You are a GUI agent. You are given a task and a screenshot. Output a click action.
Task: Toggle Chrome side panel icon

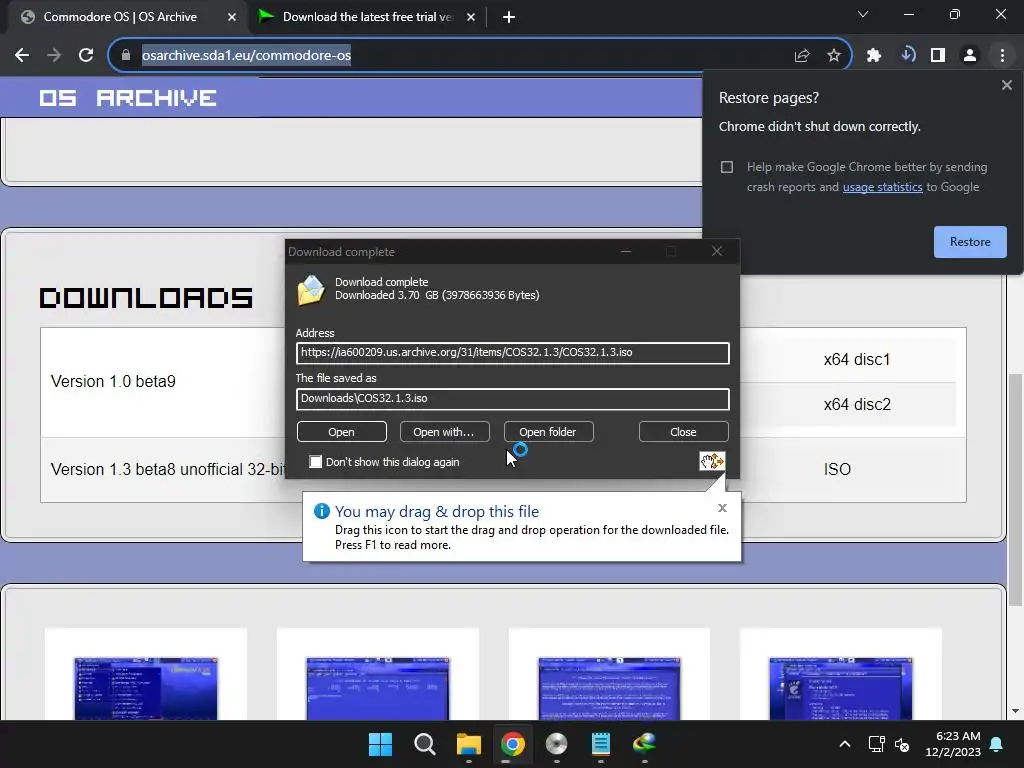(x=938, y=56)
